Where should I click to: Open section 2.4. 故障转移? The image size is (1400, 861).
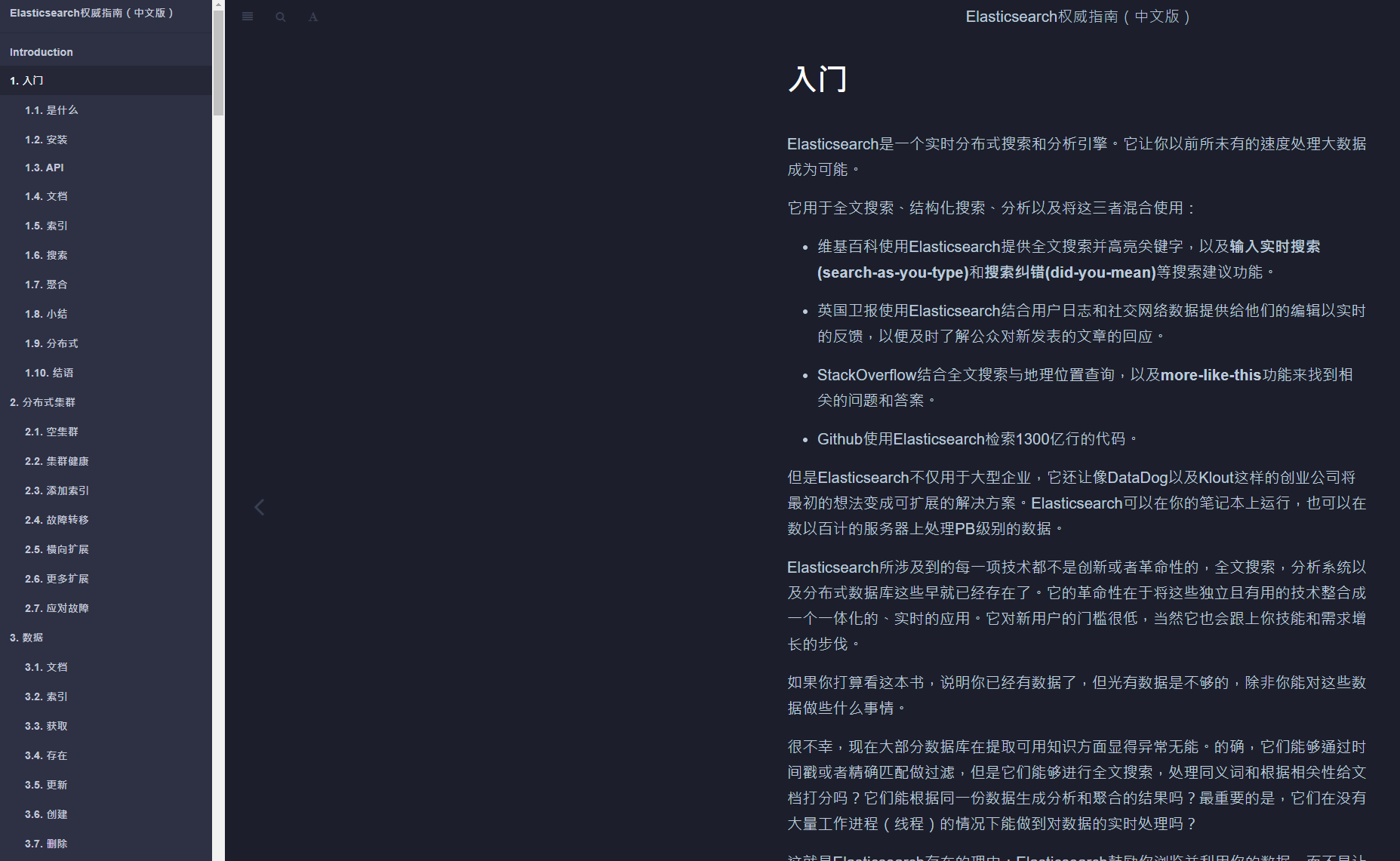(x=106, y=520)
